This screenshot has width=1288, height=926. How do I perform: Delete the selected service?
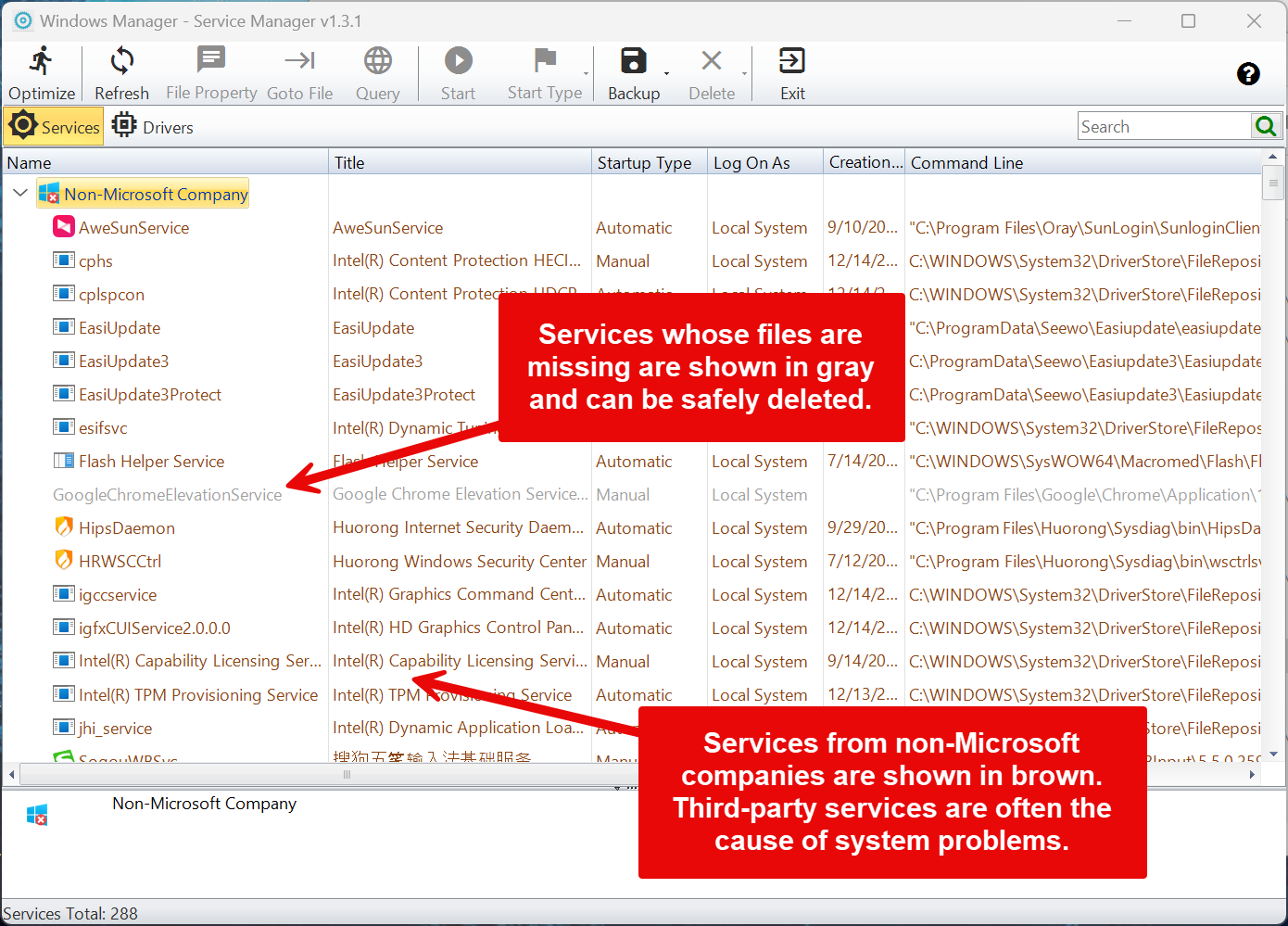[712, 73]
